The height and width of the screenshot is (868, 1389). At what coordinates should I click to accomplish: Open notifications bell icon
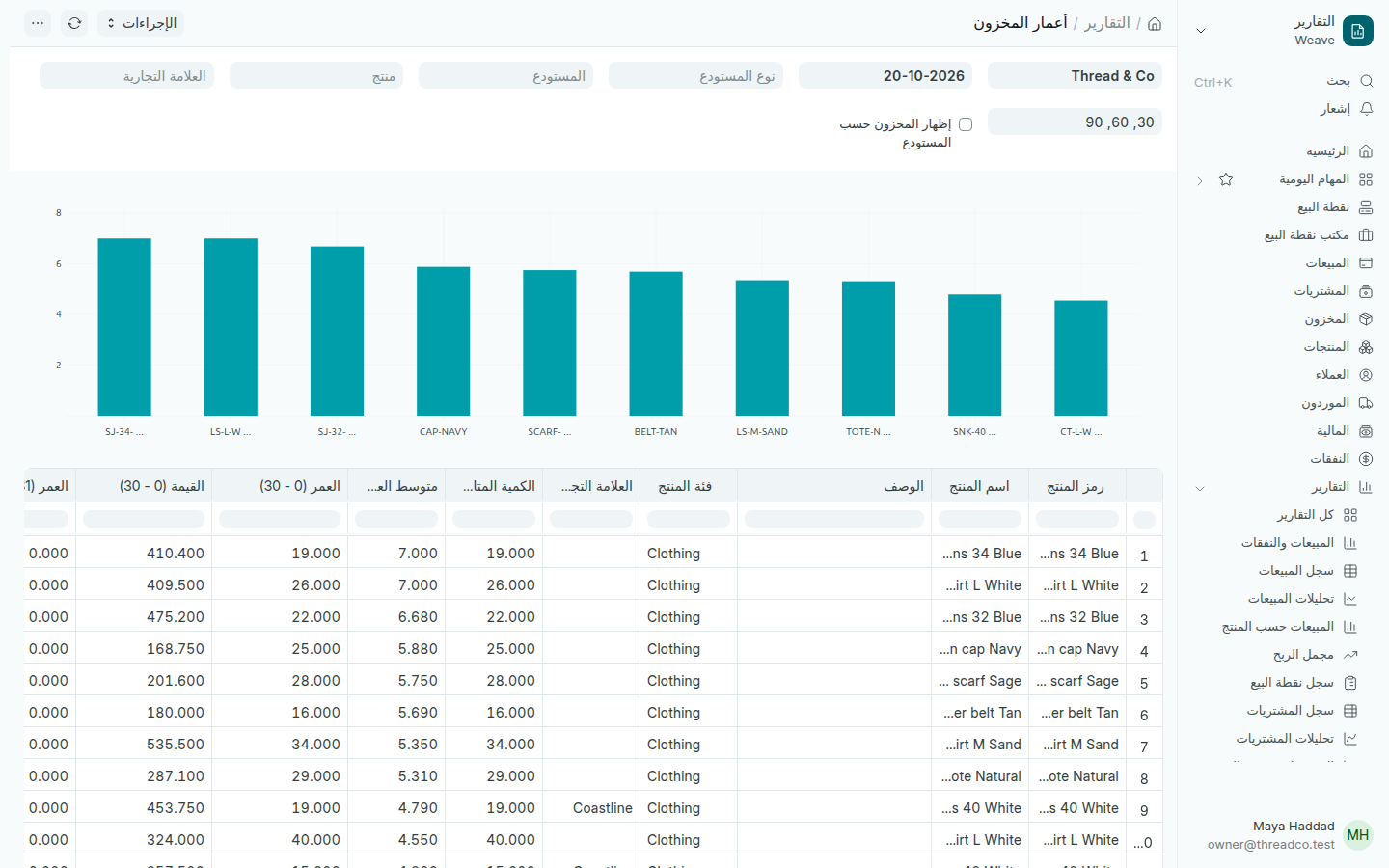point(1366,109)
